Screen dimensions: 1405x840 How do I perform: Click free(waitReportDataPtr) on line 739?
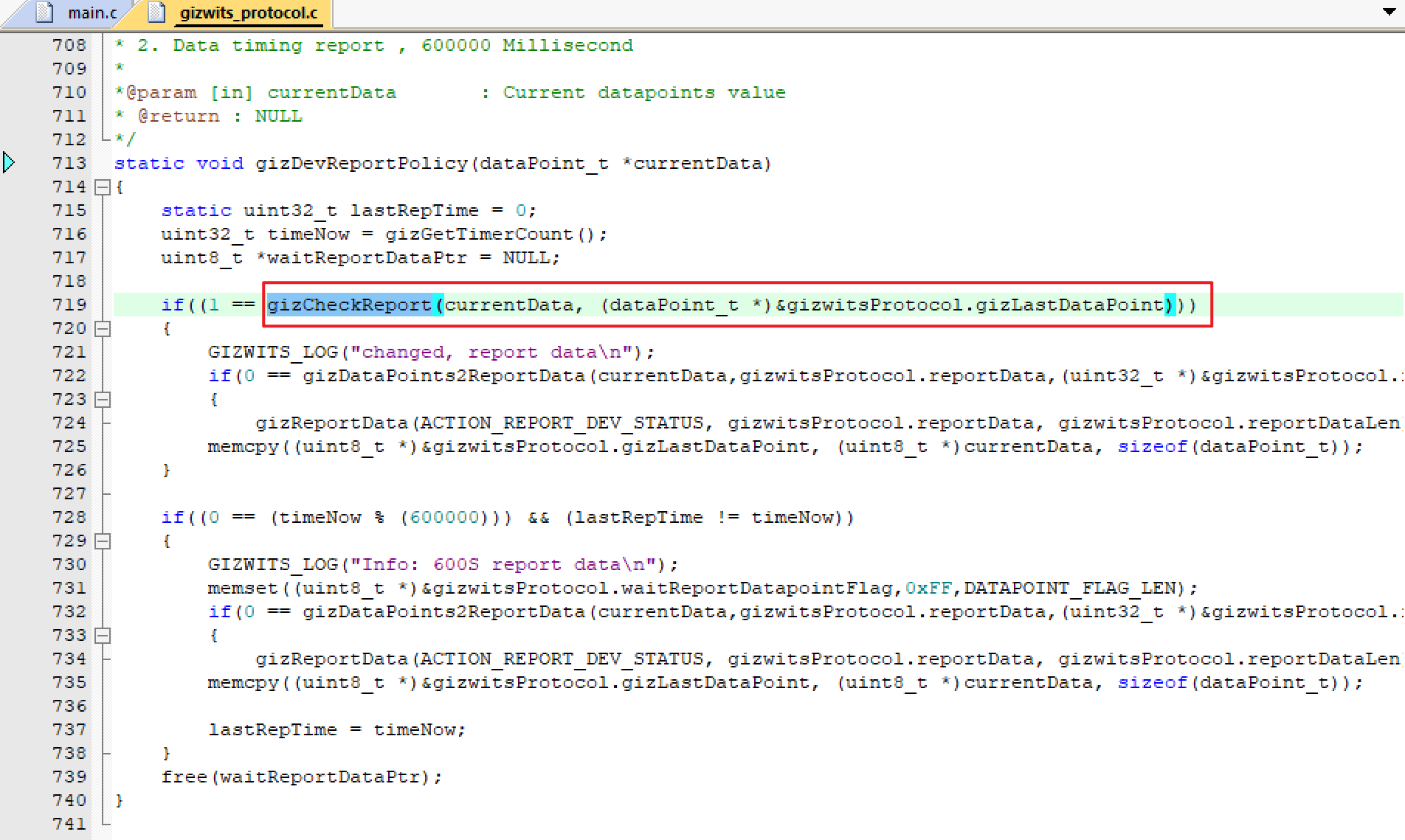click(x=301, y=777)
